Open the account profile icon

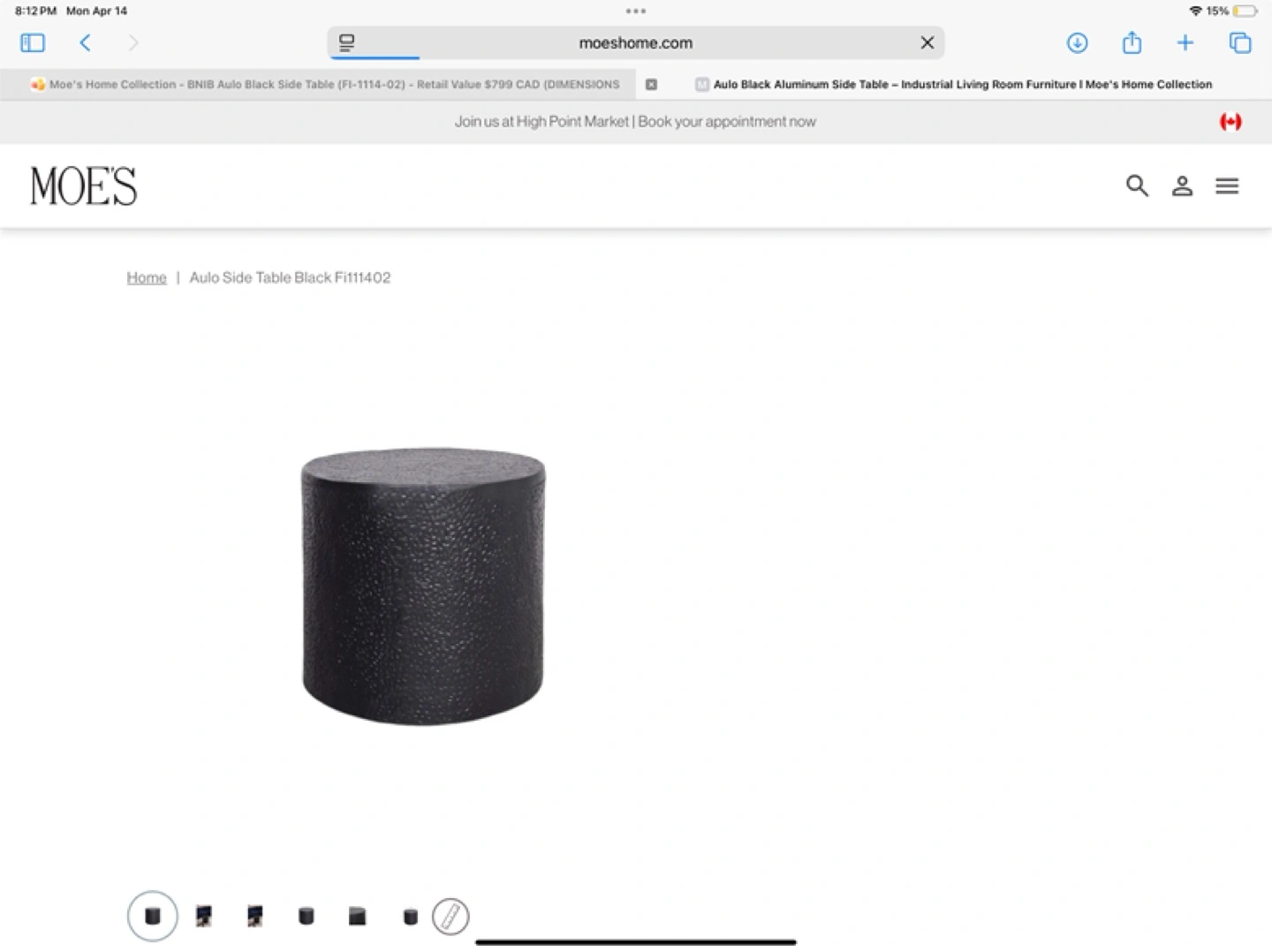[x=1182, y=185]
